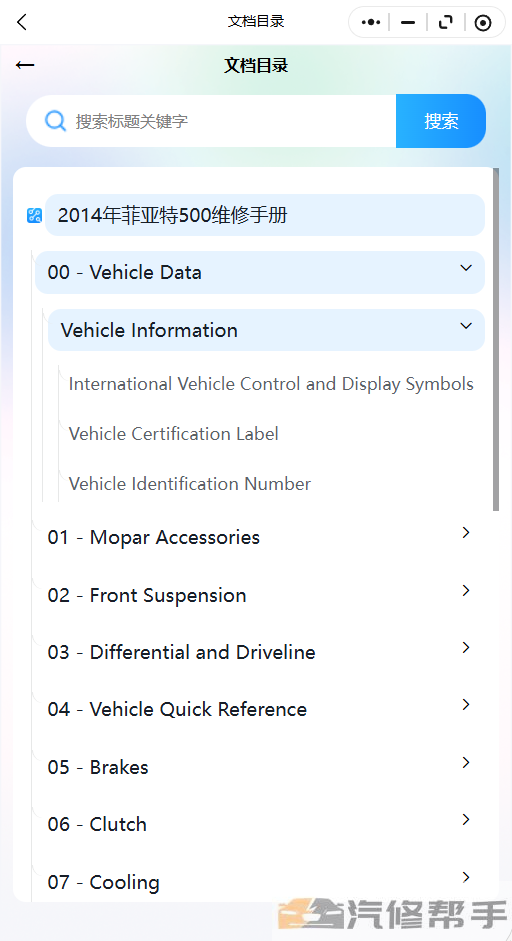
Task: Expand 02 - Front Suspension chevron
Action: pyautogui.click(x=466, y=591)
